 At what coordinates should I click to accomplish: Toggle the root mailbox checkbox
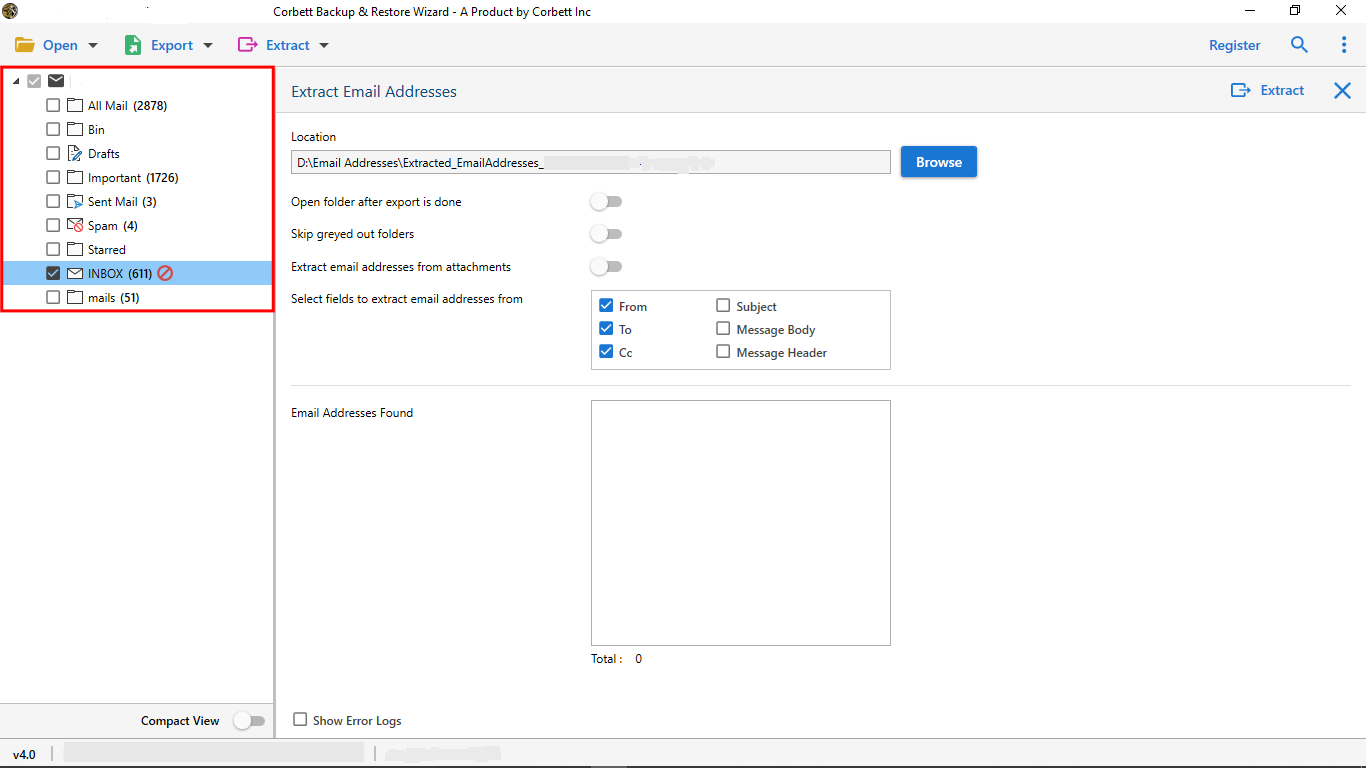pyautogui.click(x=35, y=81)
